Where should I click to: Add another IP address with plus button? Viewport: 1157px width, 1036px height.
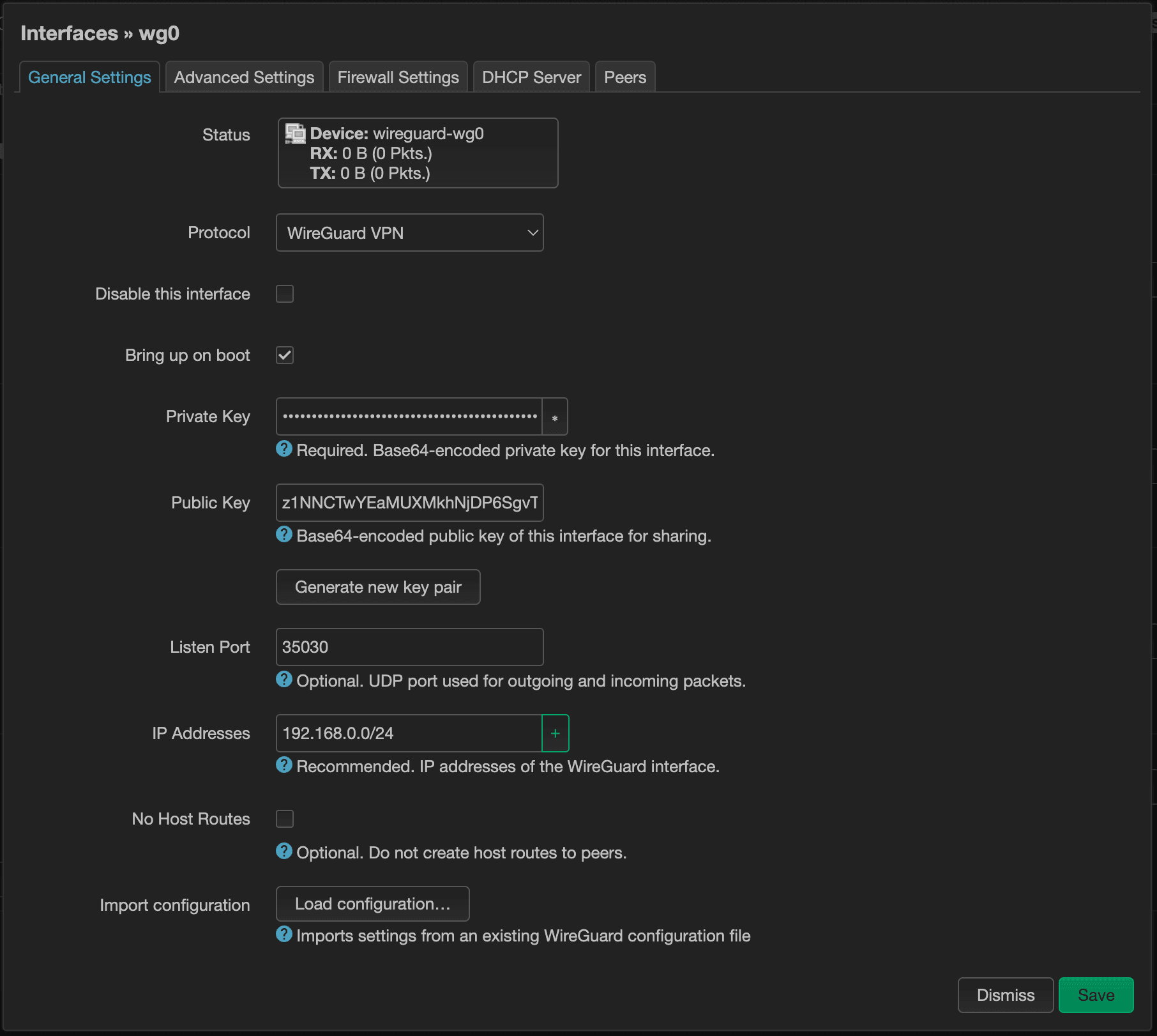(556, 733)
